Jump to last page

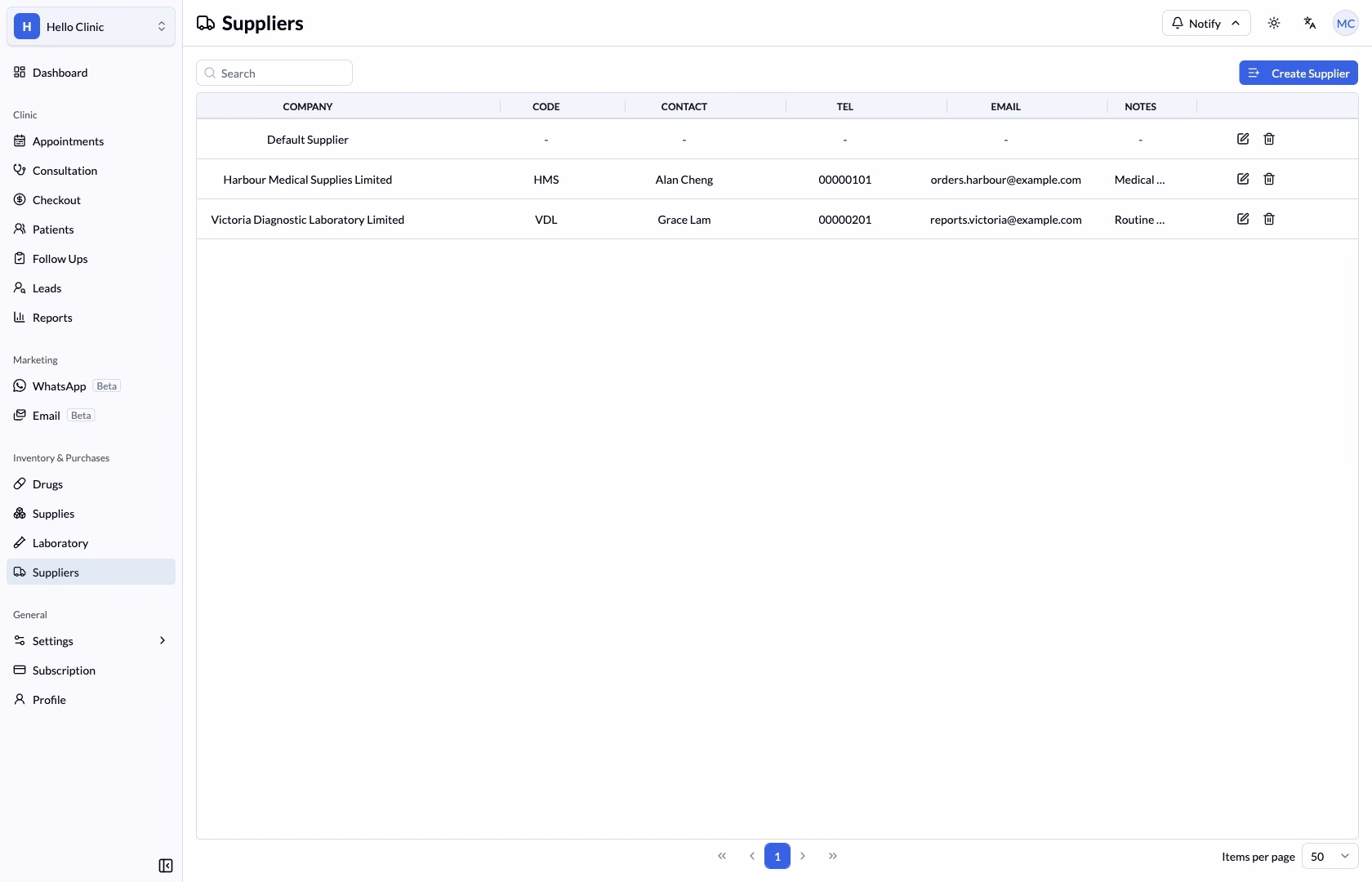[832, 856]
